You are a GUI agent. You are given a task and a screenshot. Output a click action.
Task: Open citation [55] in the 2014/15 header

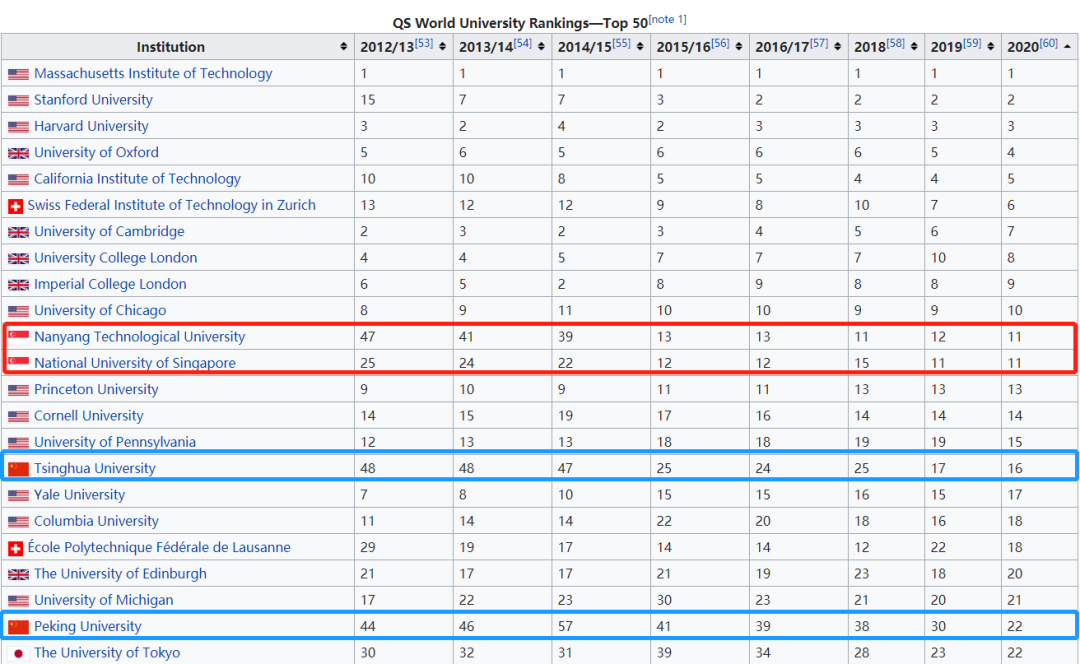(x=621, y=43)
